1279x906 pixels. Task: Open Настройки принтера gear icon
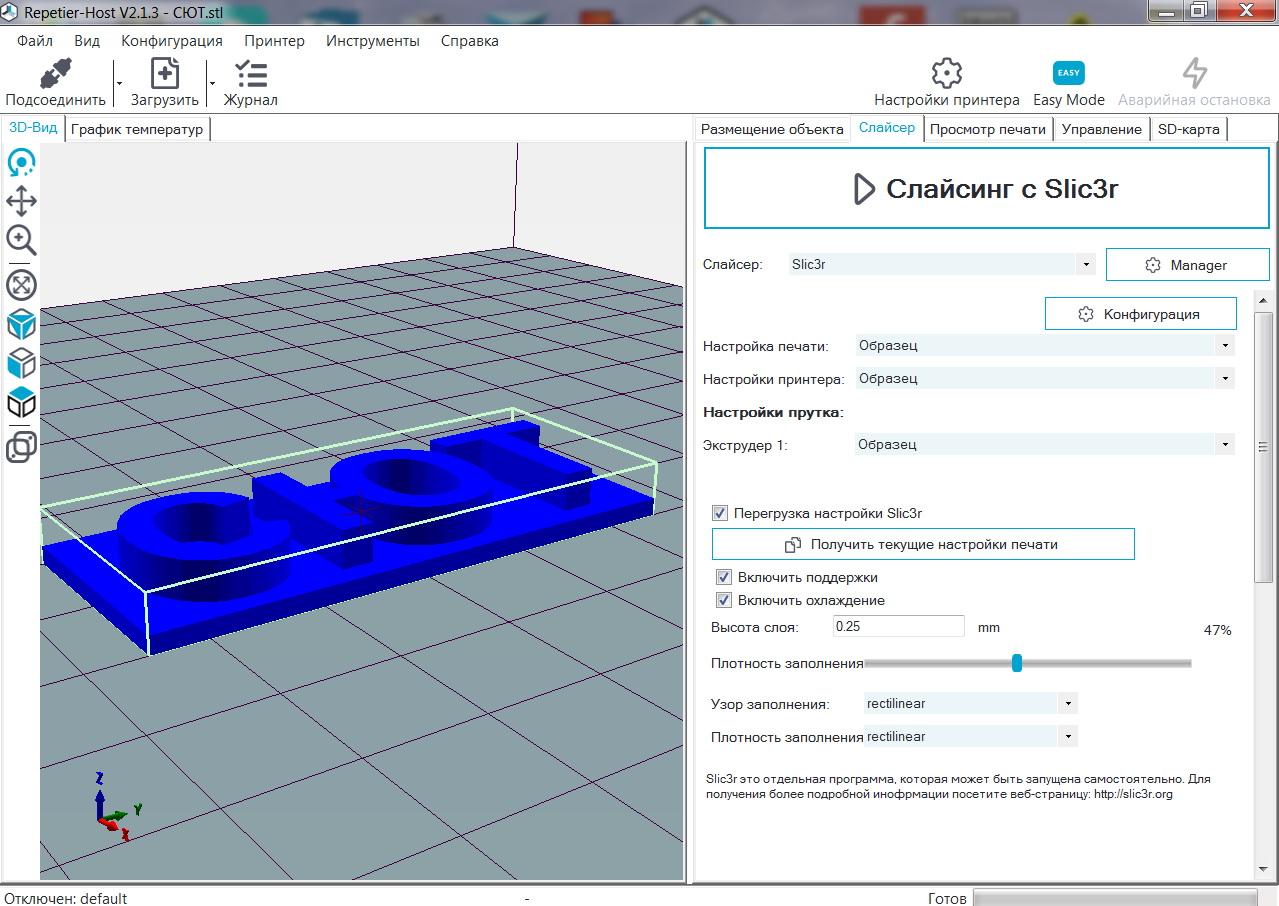coord(946,73)
